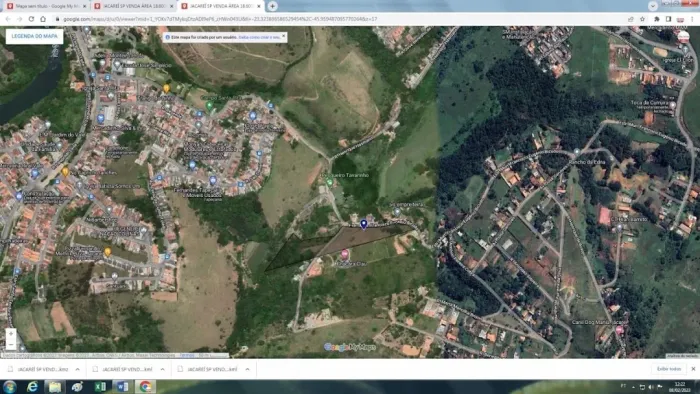Expand options for first .kmz download
Screen dimensions: 700x394
click(78, 369)
